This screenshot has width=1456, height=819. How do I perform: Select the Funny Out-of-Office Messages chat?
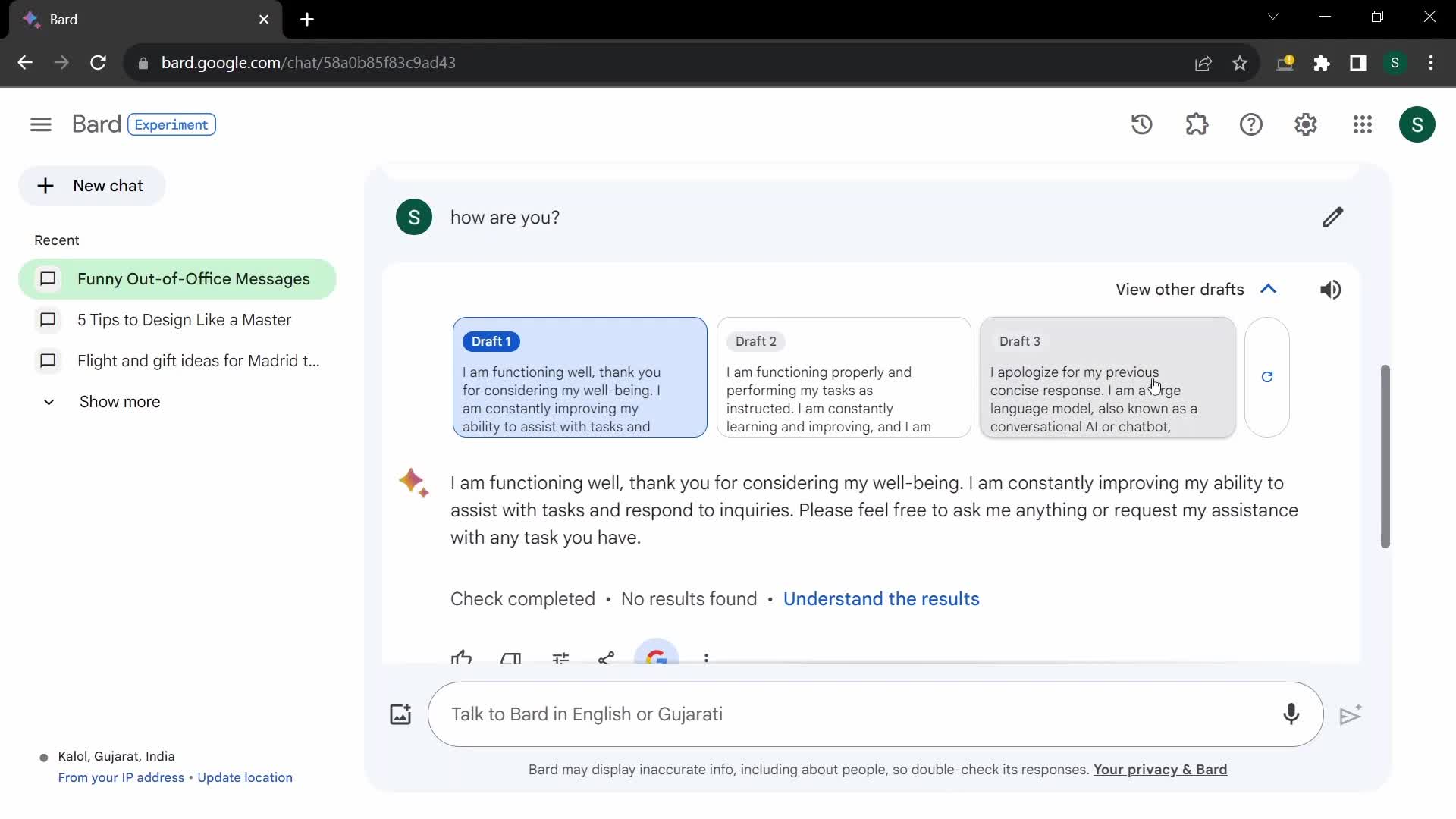tap(193, 278)
